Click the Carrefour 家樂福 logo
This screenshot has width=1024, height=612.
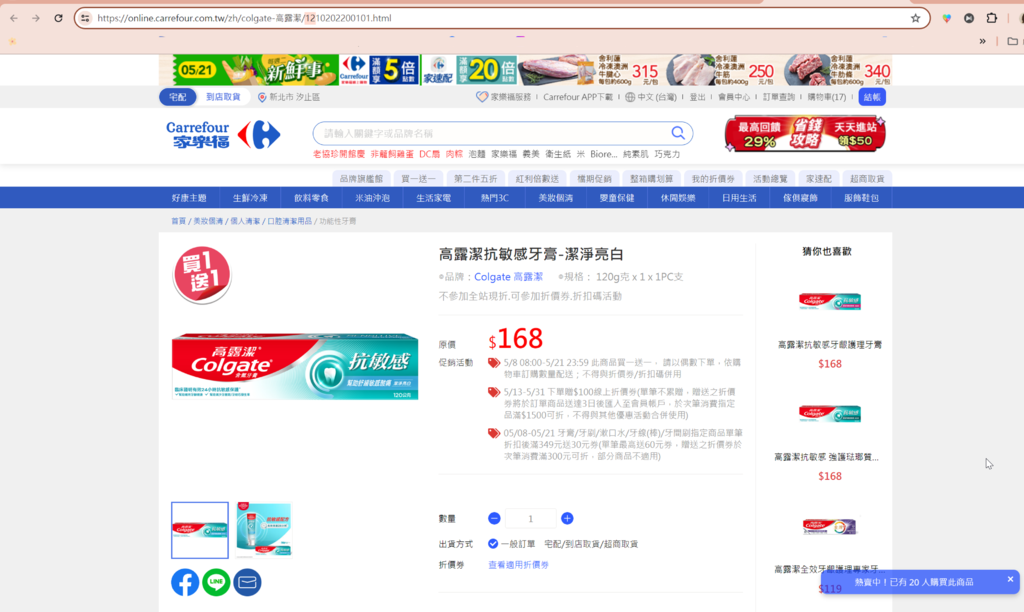(223, 135)
